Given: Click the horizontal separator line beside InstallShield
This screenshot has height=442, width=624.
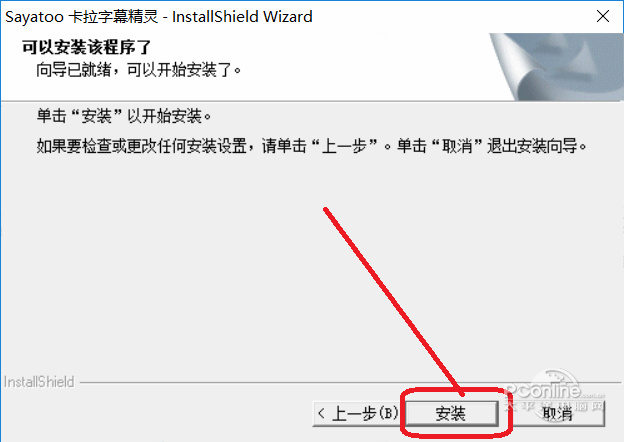Looking at the screenshot, I should coord(350,383).
